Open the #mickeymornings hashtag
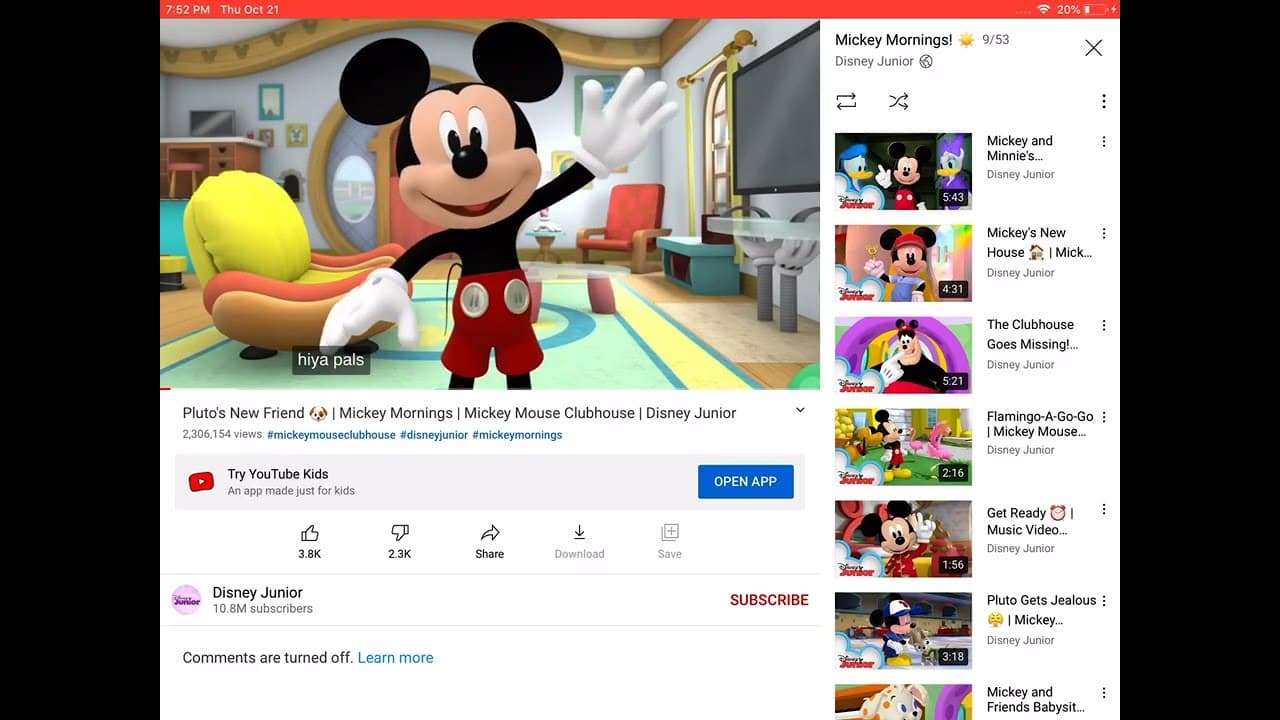Image resolution: width=1280 pixels, height=720 pixels. click(517, 435)
